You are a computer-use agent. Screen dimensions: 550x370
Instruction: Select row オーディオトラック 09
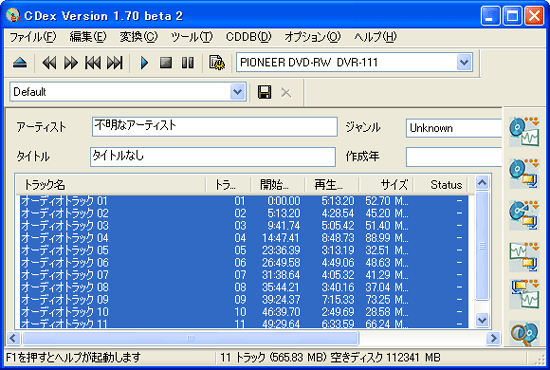(244, 300)
